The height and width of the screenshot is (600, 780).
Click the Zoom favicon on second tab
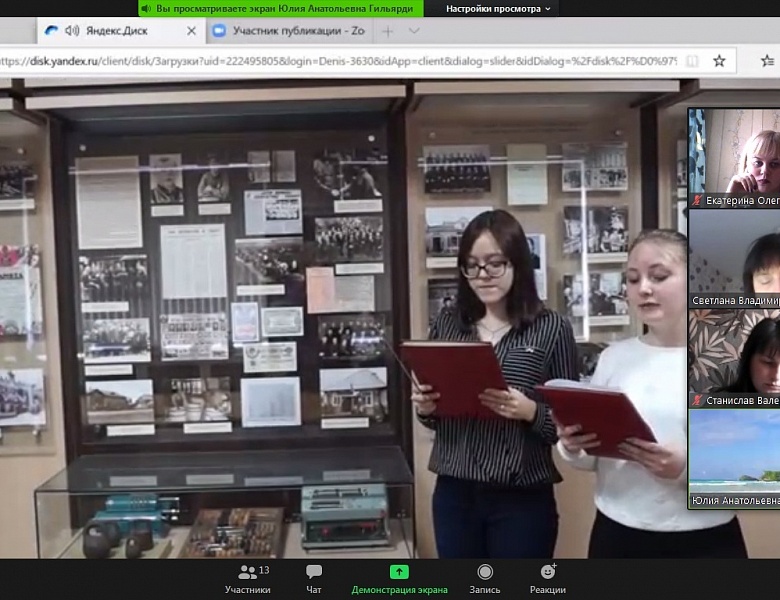tap(219, 31)
